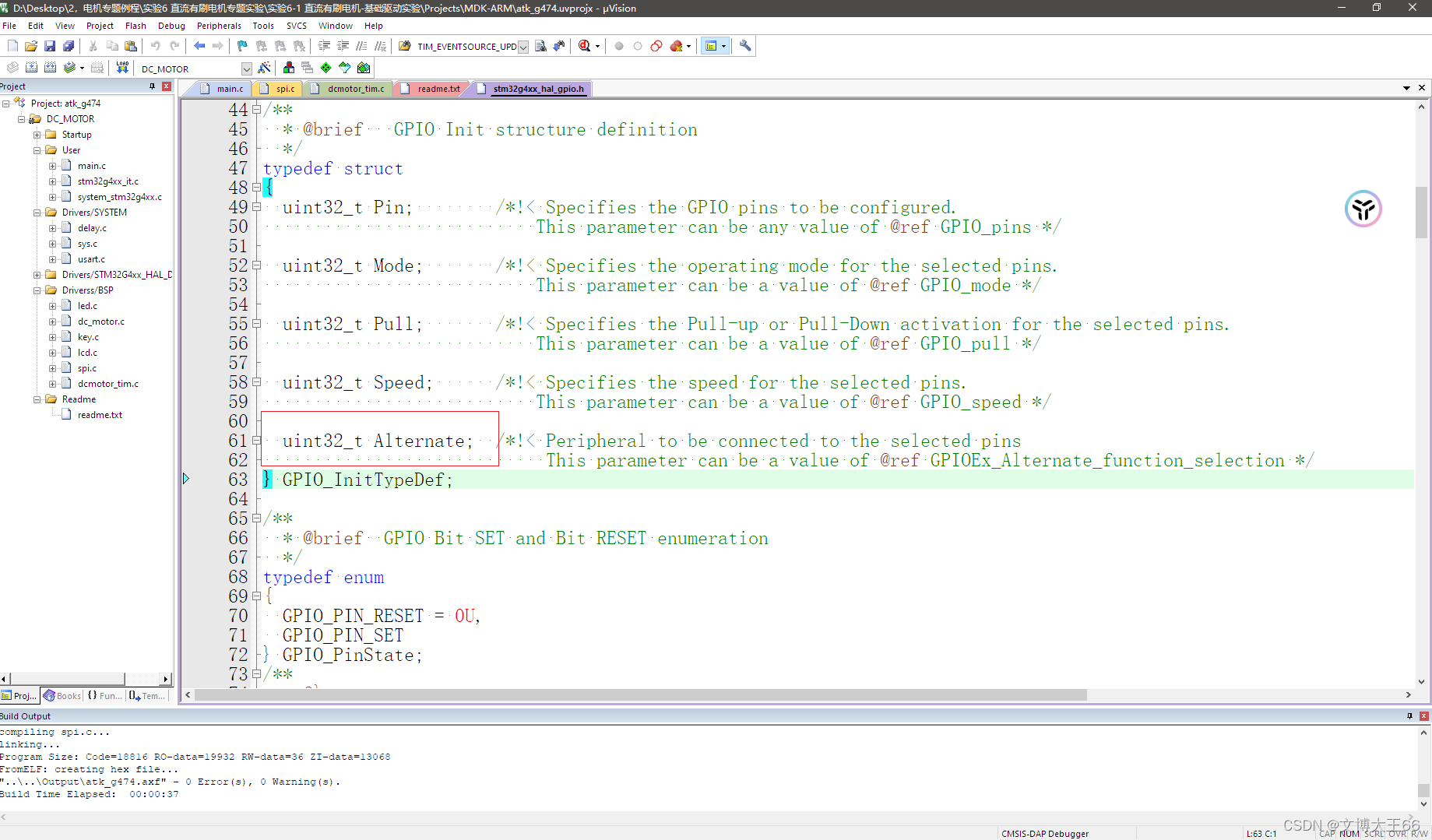
Task: Download to flash with LOAD icon
Action: (122, 68)
